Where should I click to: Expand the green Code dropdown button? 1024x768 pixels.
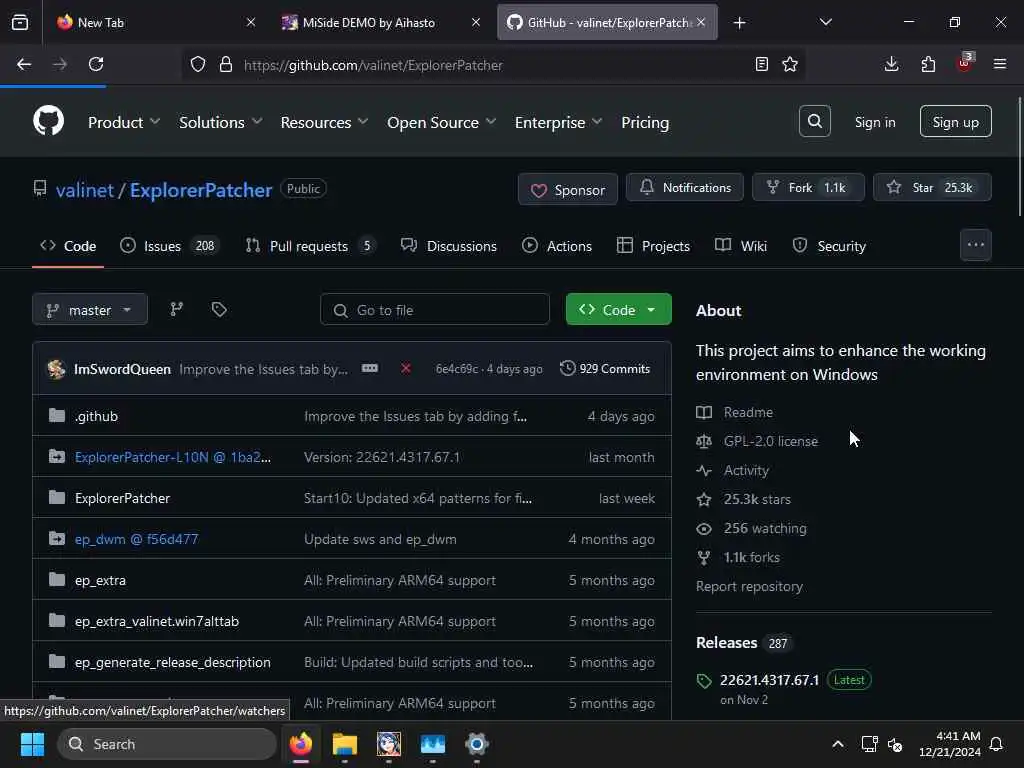coord(618,310)
